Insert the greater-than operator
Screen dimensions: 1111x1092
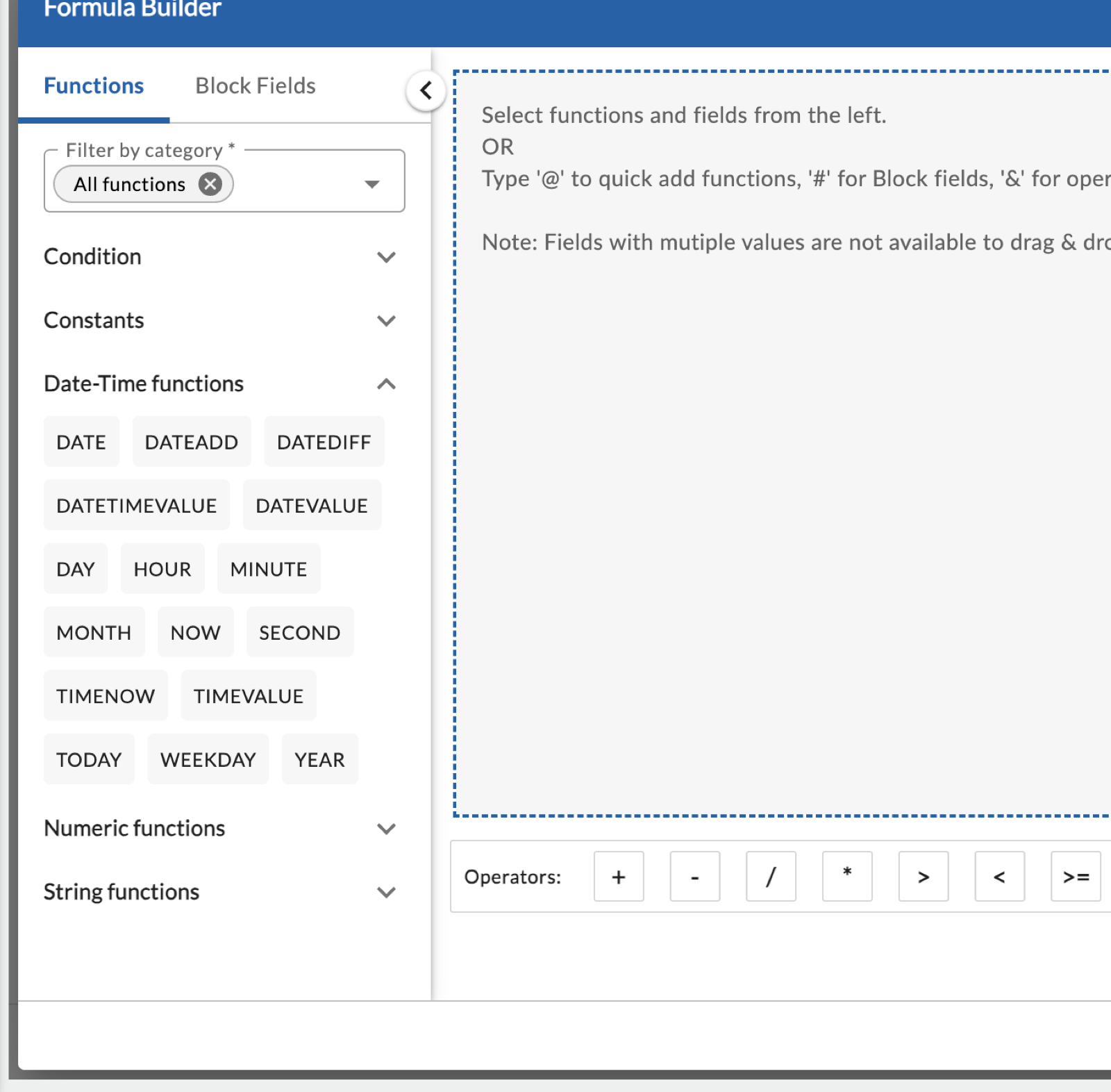924,877
